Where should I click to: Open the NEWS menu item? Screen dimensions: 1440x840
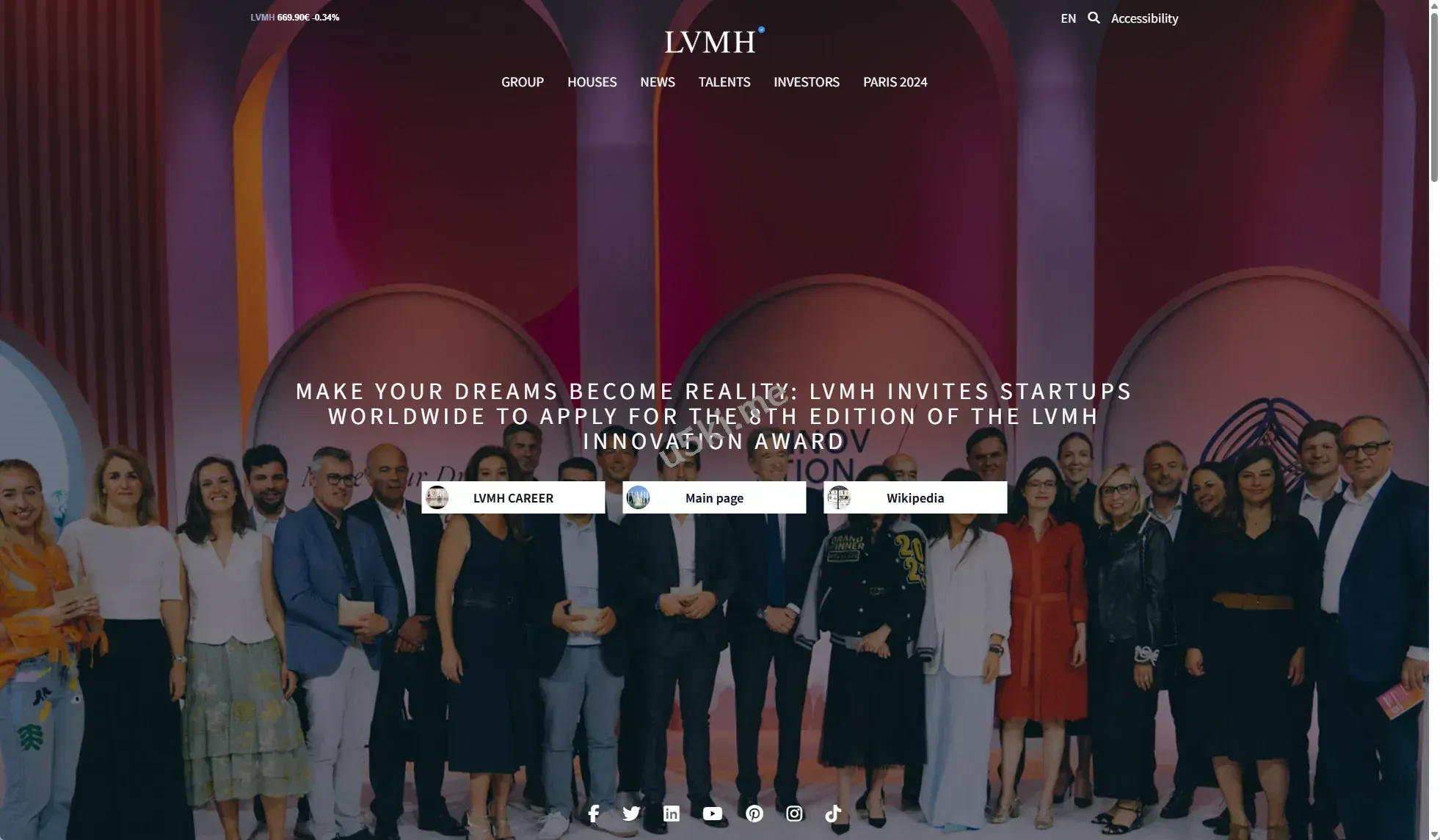658,82
